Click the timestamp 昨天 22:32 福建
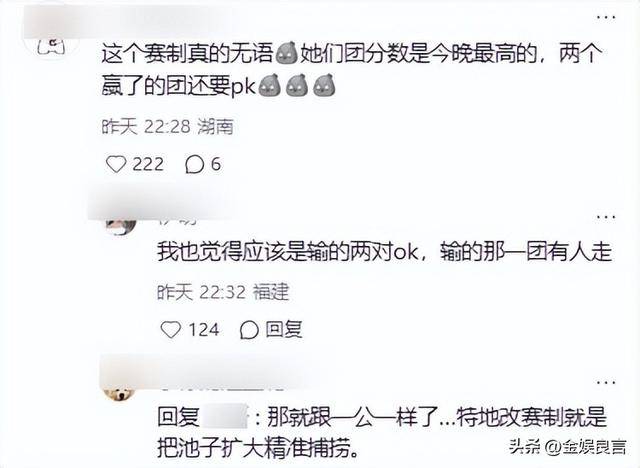Image resolution: width=640 pixels, height=468 pixels. (x=223, y=292)
